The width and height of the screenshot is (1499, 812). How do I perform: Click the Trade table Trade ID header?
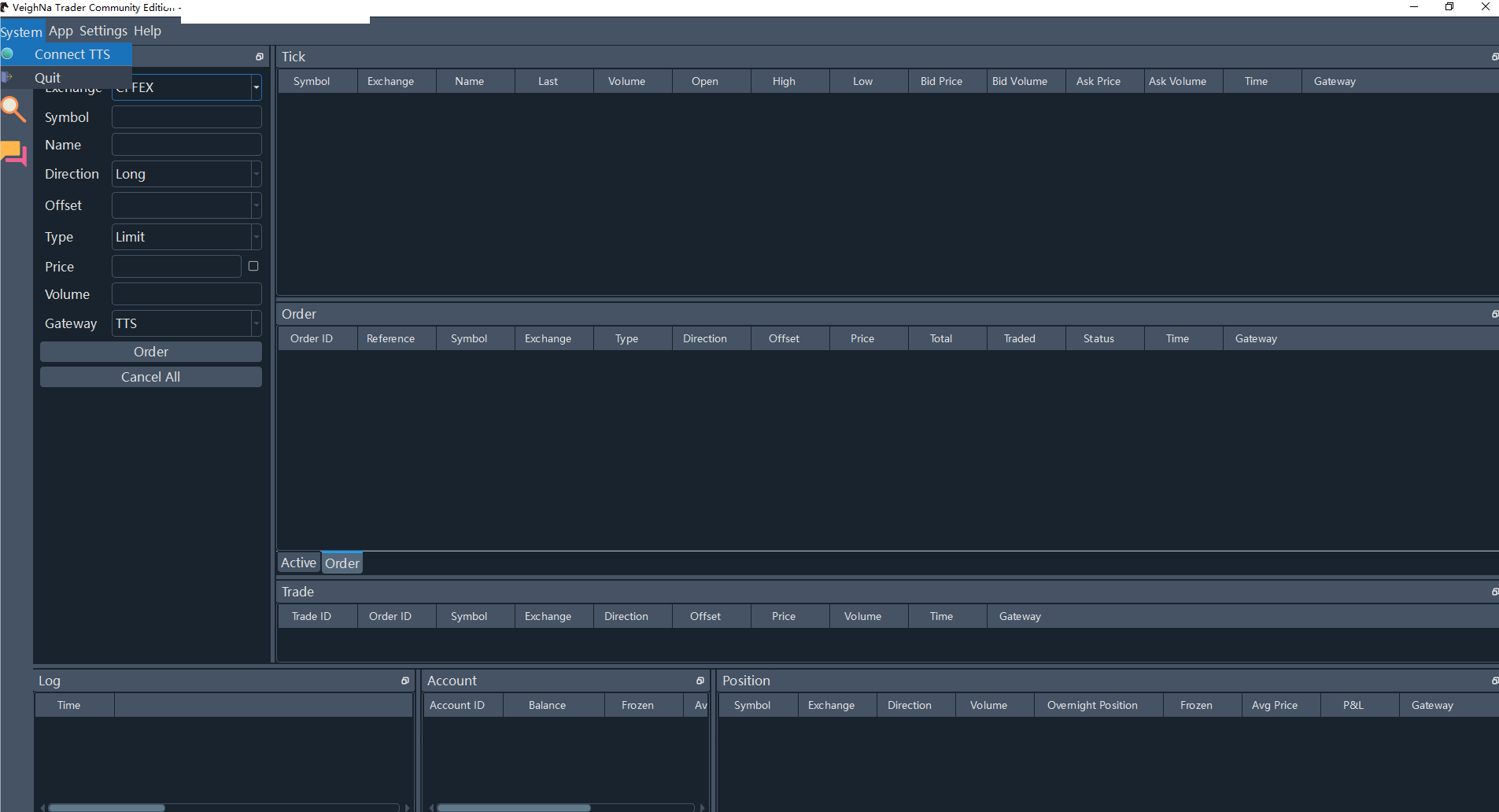coord(318,616)
